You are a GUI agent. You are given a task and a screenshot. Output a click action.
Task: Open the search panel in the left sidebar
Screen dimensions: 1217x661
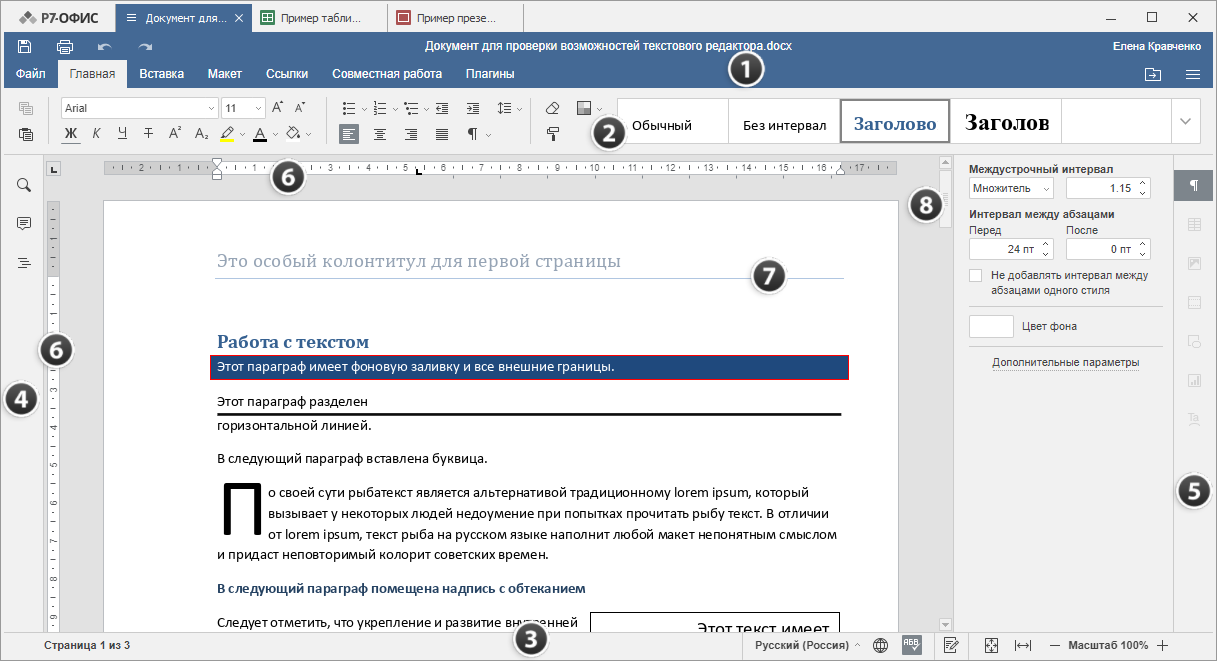point(23,185)
